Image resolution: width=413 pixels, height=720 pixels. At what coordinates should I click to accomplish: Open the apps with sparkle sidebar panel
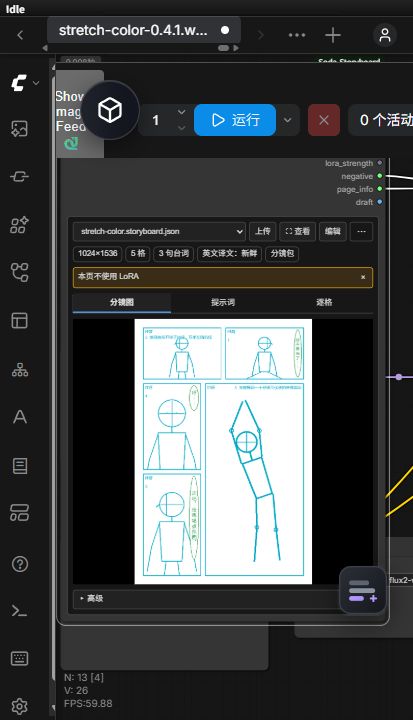[x=19, y=225]
